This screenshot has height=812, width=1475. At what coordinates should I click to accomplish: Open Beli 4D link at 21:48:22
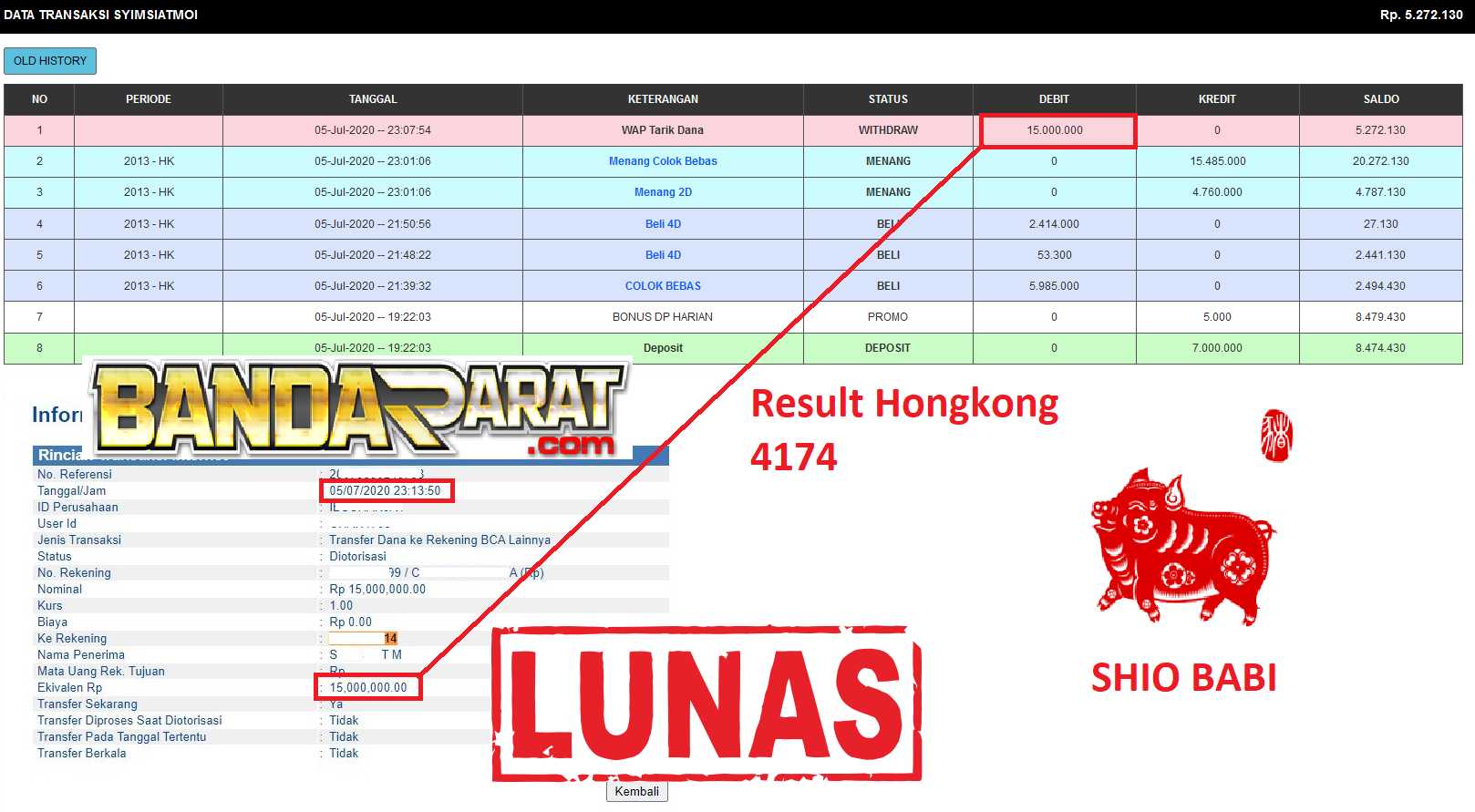pos(663,255)
